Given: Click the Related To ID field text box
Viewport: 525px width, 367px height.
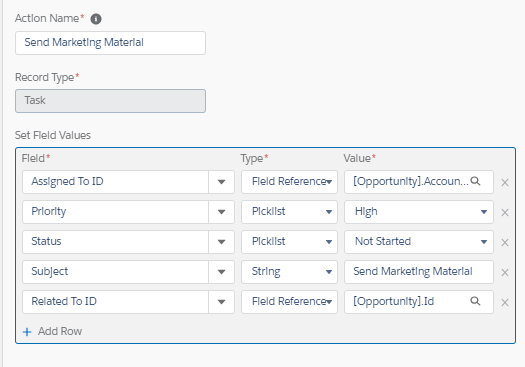Looking at the screenshot, I should [x=116, y=302].
